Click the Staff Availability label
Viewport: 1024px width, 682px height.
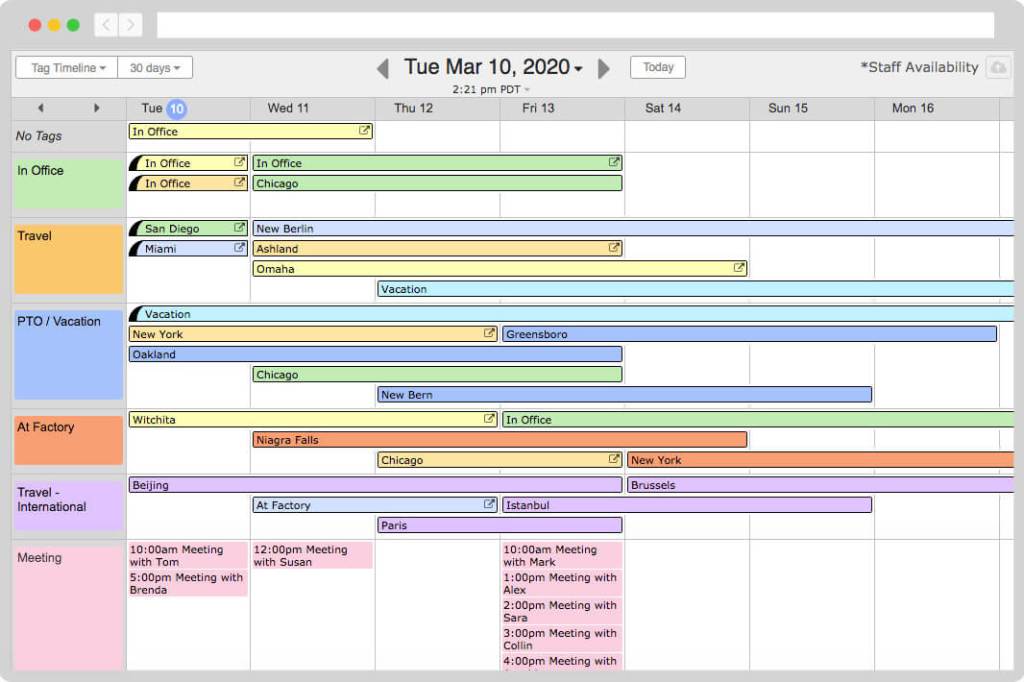[x=919, y=67]
